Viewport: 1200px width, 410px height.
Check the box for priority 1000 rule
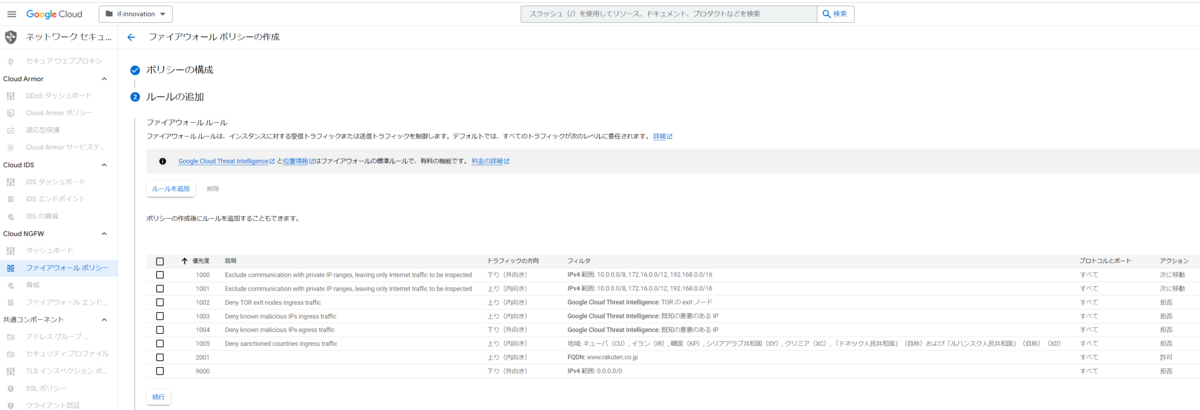tap(160, 274)
